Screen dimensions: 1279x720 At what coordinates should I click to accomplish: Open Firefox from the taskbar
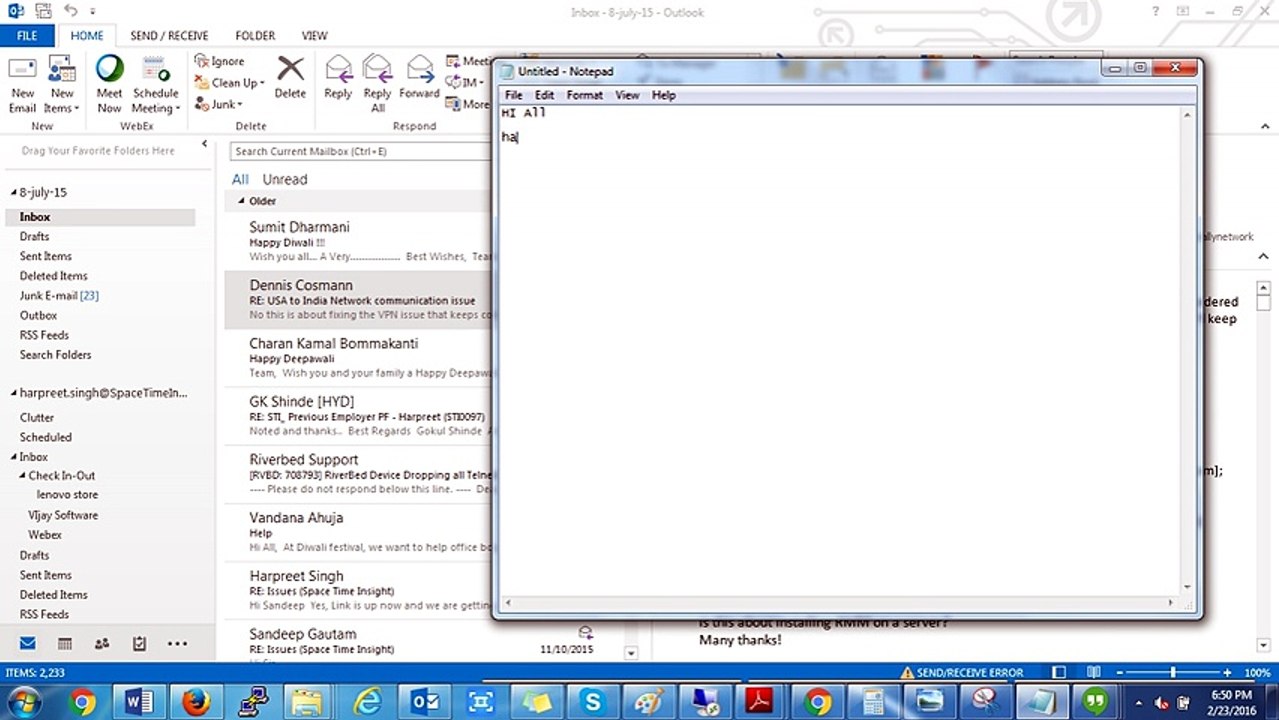[196, 702]
